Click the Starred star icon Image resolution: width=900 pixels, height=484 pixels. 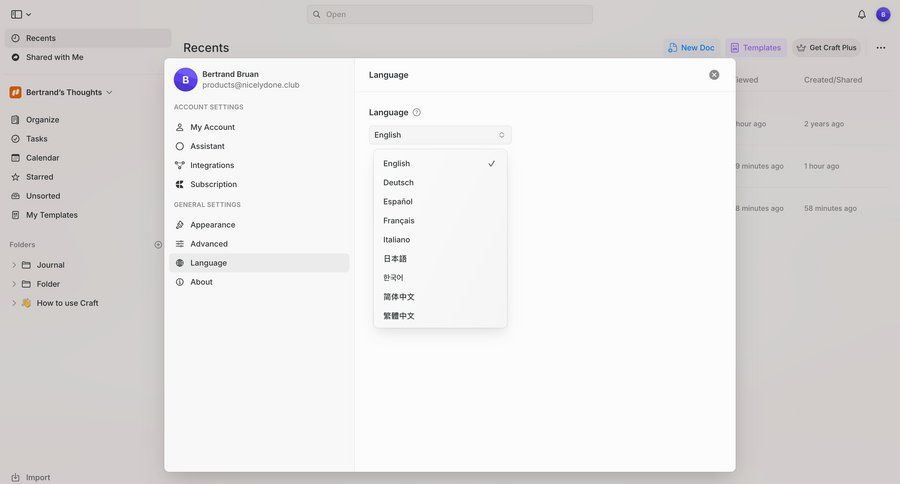pyautogui.click(x=15, y=177)
